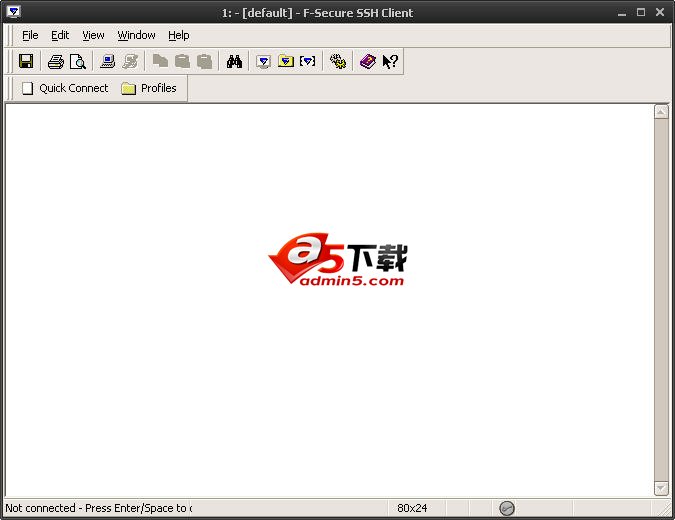The height and width of the screenshot is (520, 675).
Task: Click the application icon in title bar
Action: 13,12
